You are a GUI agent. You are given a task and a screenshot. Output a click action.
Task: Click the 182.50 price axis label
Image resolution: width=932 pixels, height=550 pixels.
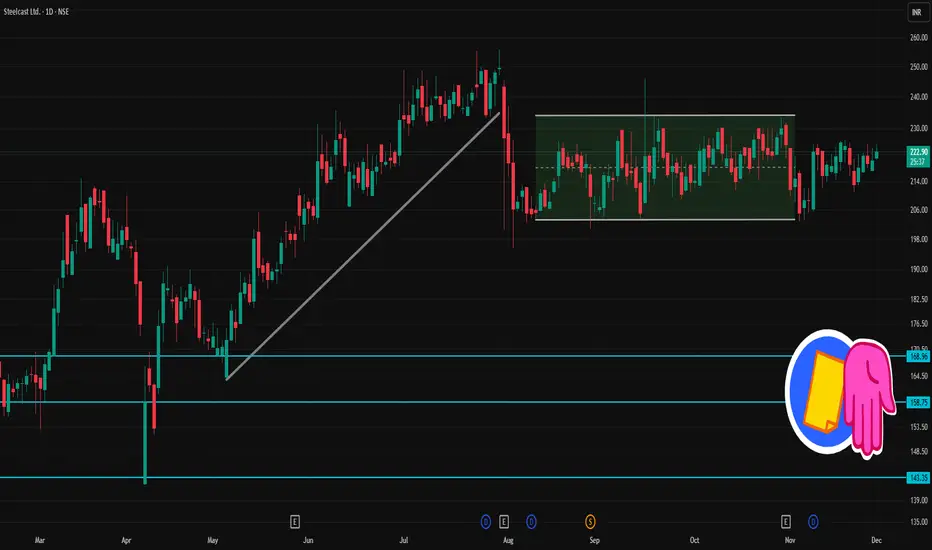[x=918, y=299]
